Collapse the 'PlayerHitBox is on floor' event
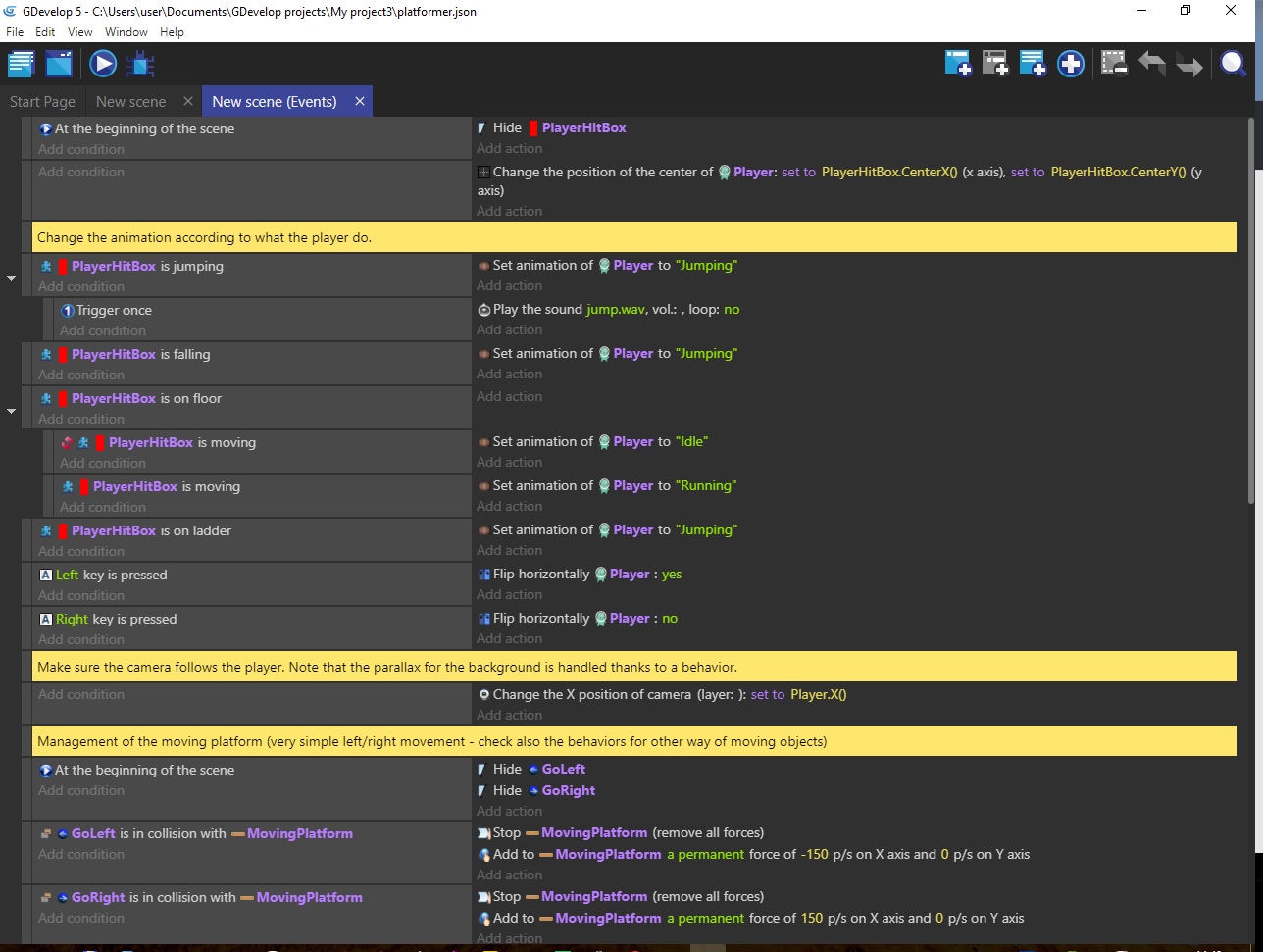Image resolution: width=1263 pixels, height=952 pixels. (12, 411)
